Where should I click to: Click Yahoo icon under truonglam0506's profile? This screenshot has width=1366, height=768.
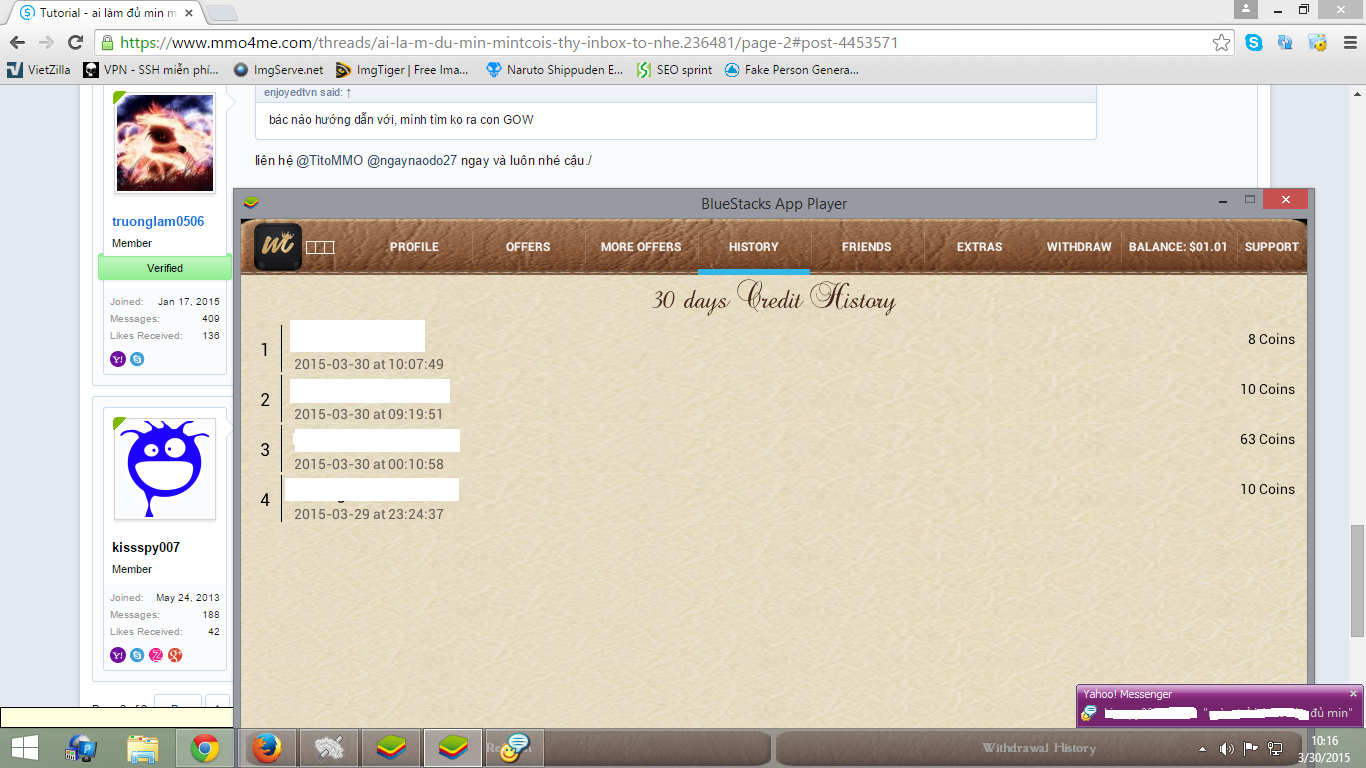[x=118, y=359]
